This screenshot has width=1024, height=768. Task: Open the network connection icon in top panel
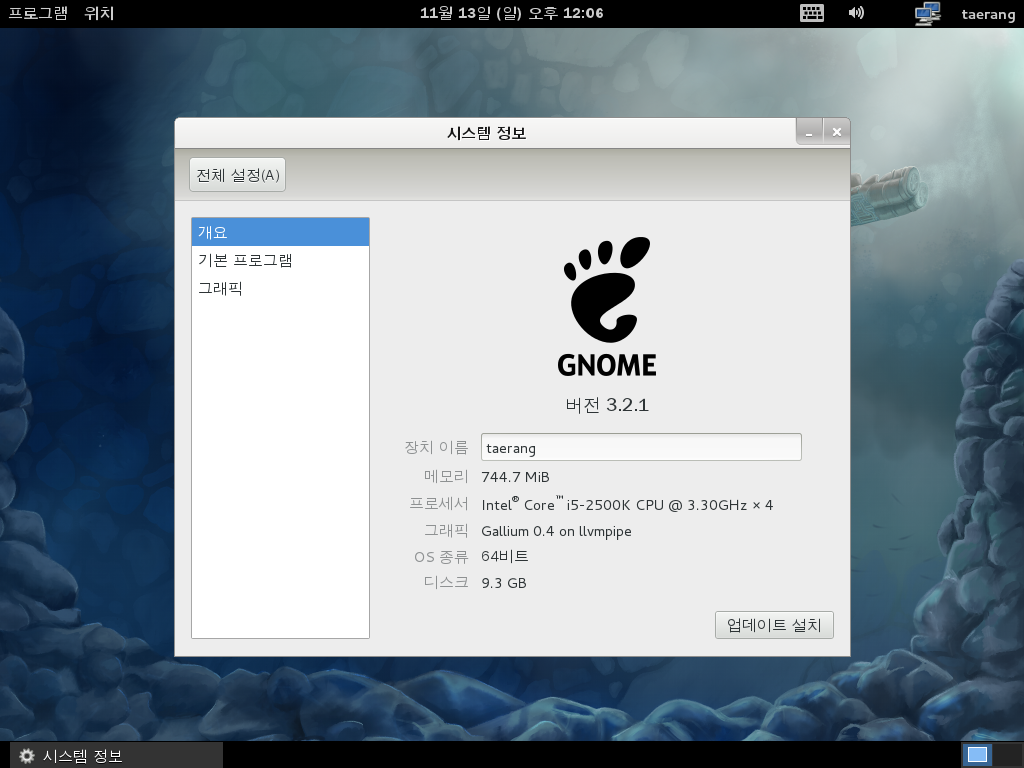pos(927,14)
